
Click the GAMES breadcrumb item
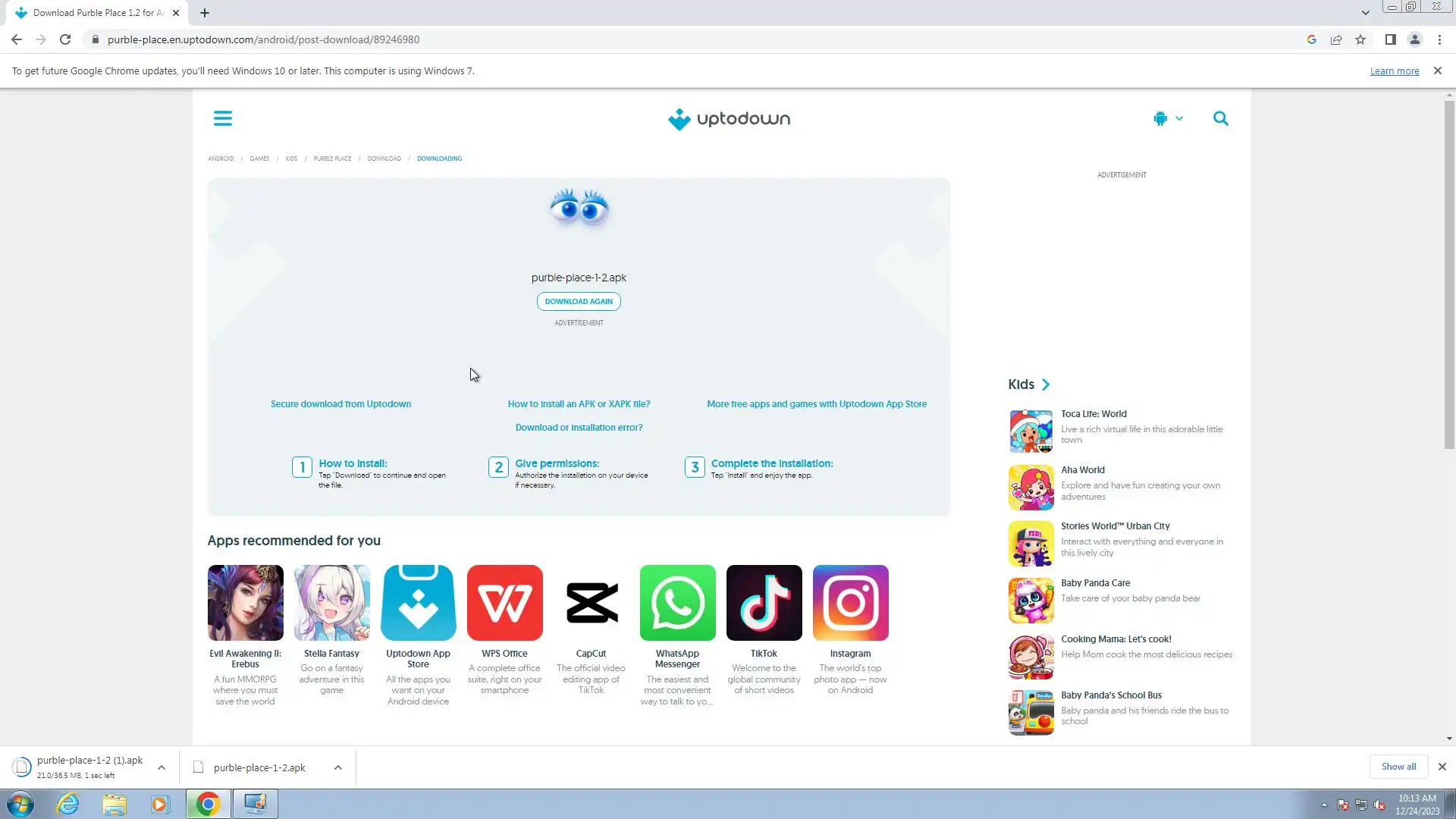click(259, 158)
